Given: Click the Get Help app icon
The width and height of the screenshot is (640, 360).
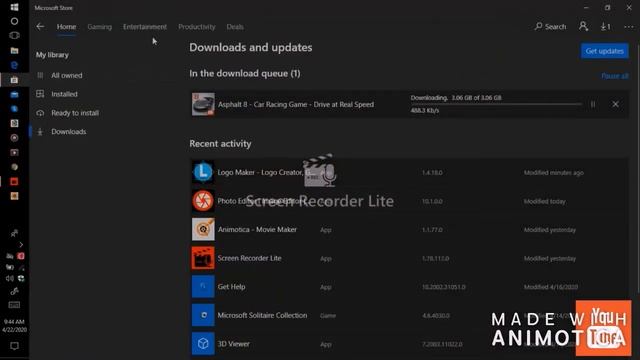Looking at the screenshot, I should point(203,286).
